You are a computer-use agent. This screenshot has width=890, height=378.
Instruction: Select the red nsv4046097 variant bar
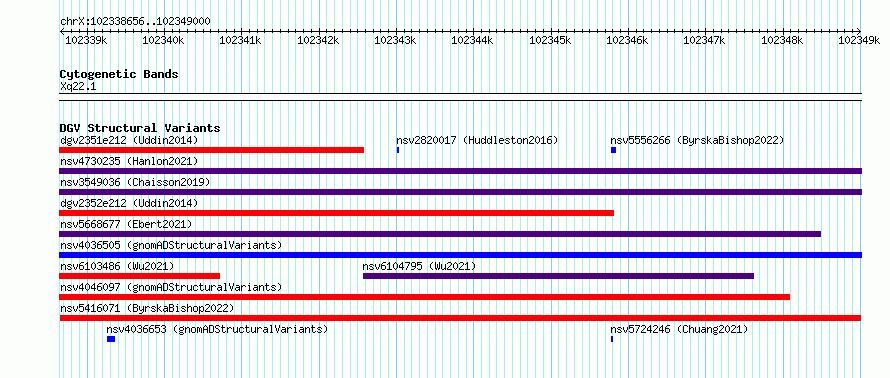click(x=425, y=297)
